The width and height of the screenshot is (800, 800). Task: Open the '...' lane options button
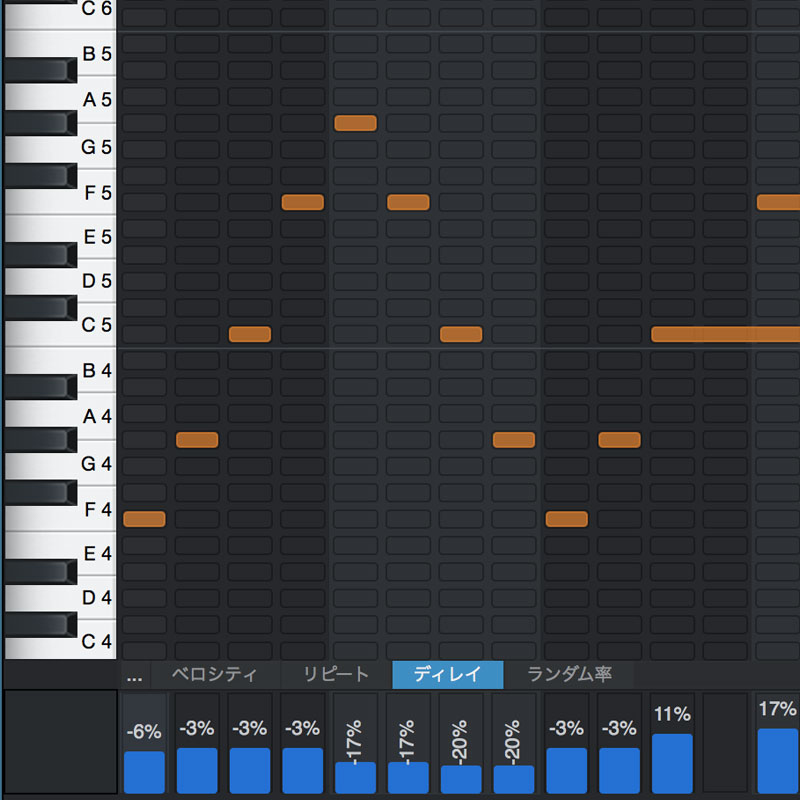[x=135, y=678]
